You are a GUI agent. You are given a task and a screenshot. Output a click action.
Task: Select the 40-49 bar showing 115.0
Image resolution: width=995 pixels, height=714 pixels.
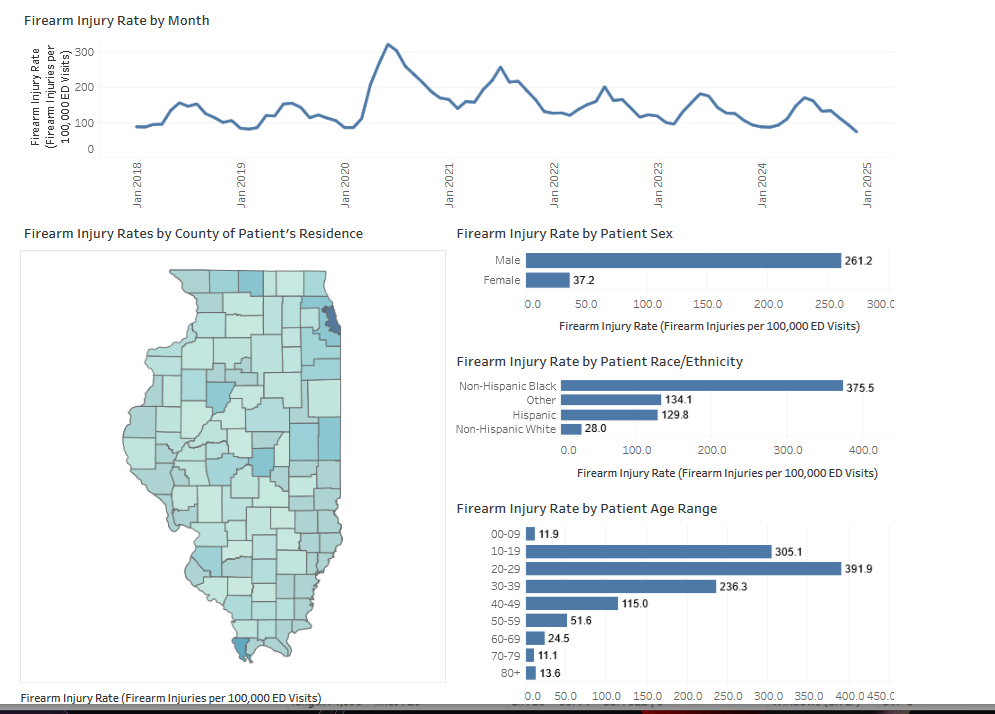pyautogui.click(x=573, y=603)
